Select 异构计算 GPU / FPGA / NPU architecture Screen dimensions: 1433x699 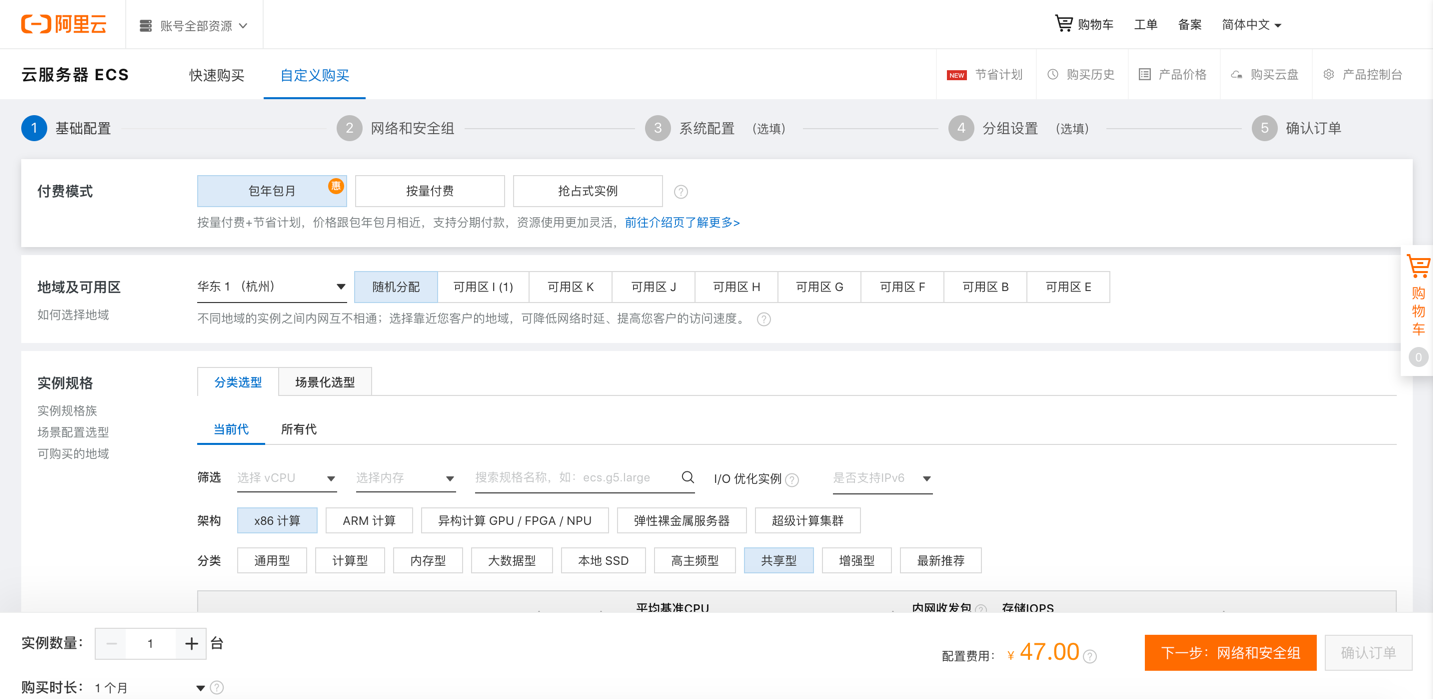click(x=515, y=521)
